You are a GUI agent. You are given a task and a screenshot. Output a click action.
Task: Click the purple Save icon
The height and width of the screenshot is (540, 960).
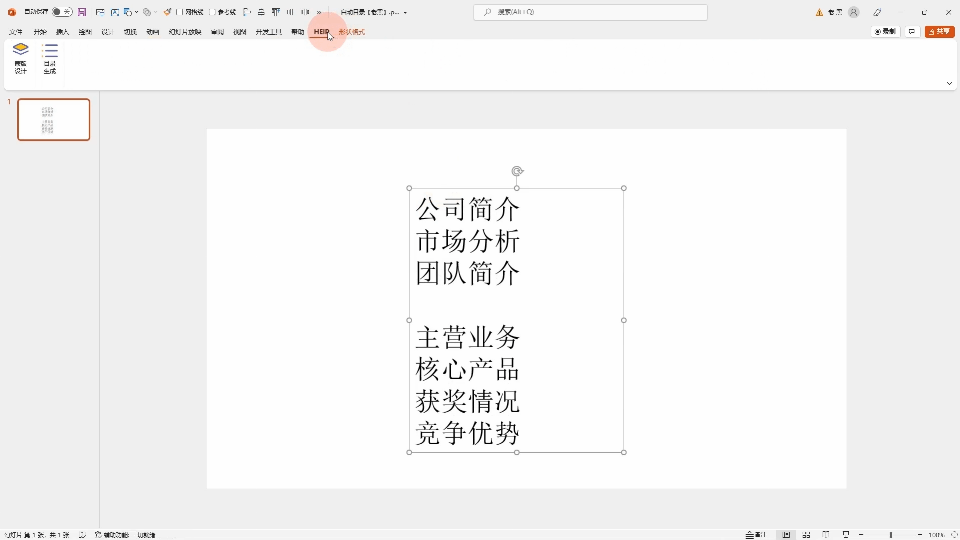pyautogui.click(x=82, y=12)
